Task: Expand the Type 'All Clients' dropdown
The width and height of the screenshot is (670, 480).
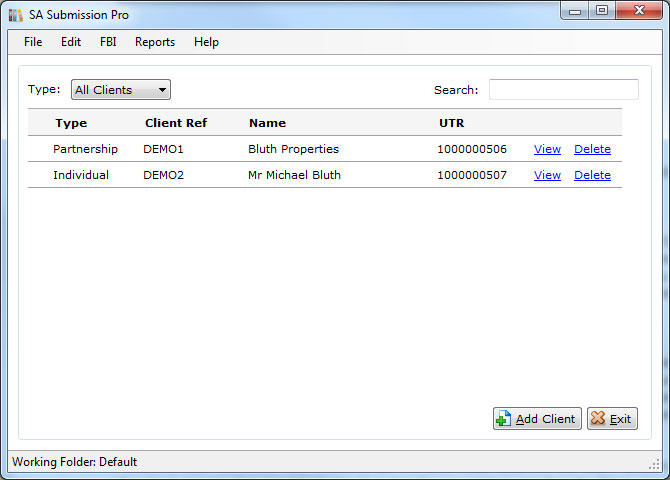Action: coord(121,90)
